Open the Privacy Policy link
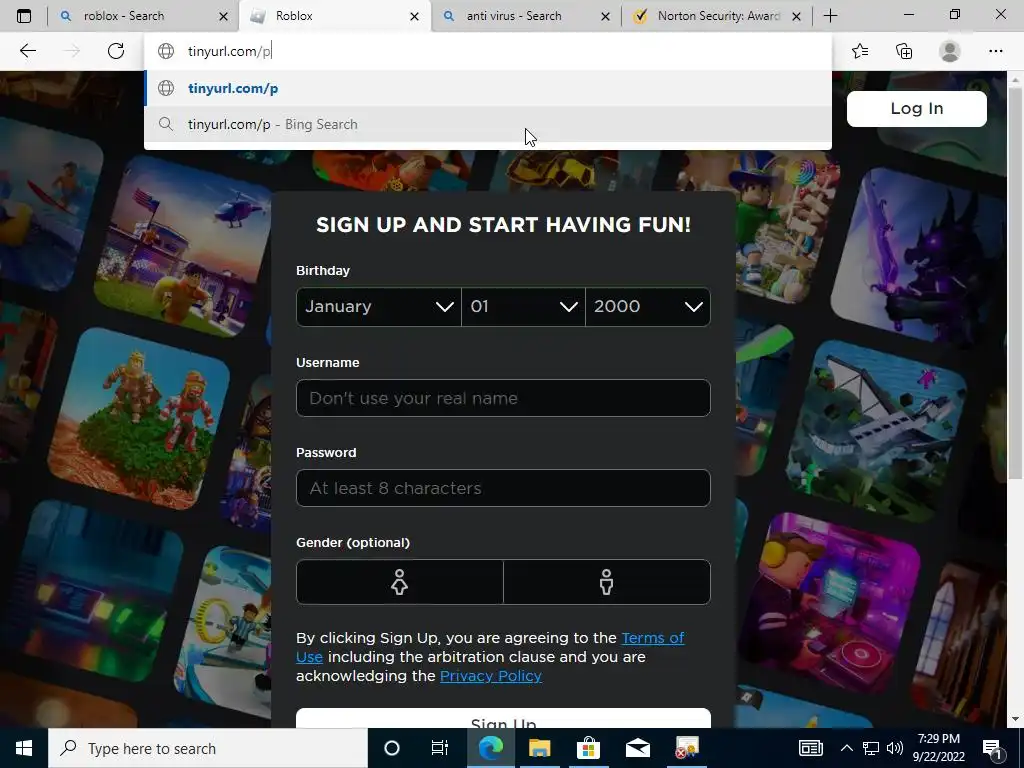1024x768 pixels. click(x=490, y=676)
